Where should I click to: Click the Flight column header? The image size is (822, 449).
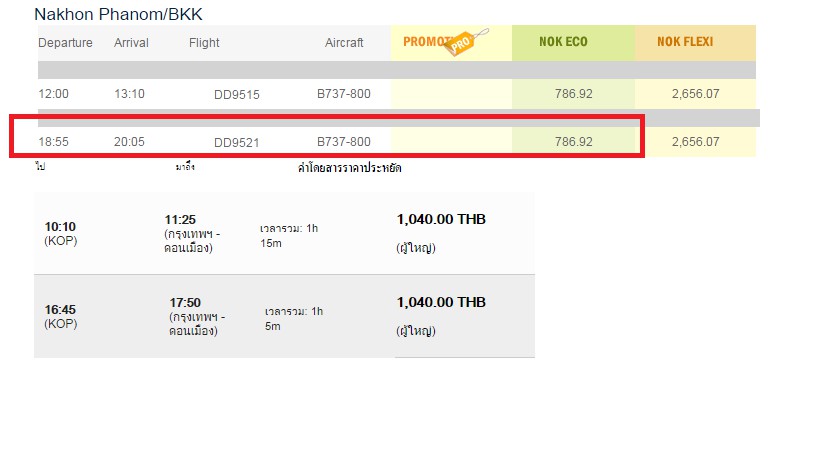[204, 43]
